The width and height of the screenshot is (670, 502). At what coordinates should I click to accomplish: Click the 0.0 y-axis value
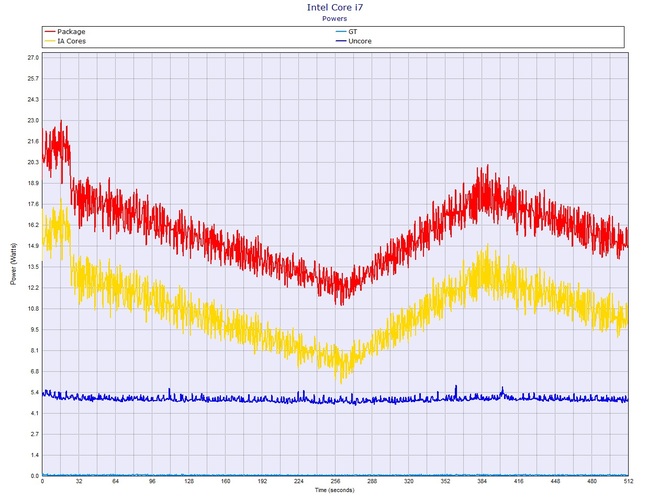pyautogui.click(x=35, y=476)
